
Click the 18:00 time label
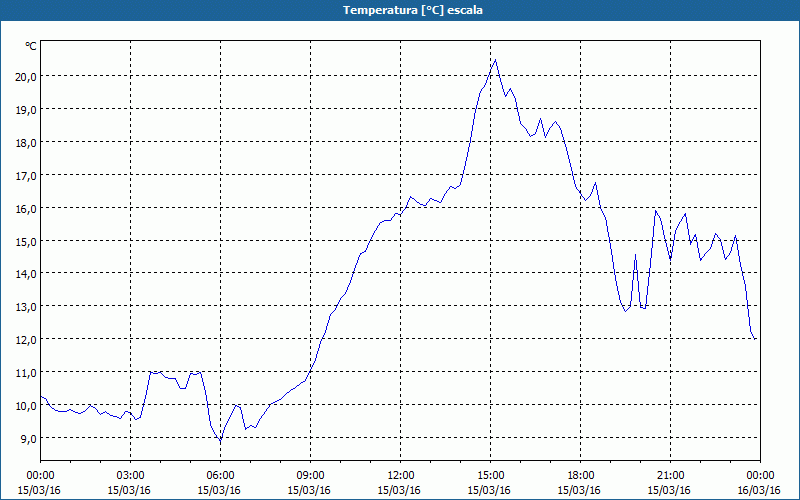(580, 476)
